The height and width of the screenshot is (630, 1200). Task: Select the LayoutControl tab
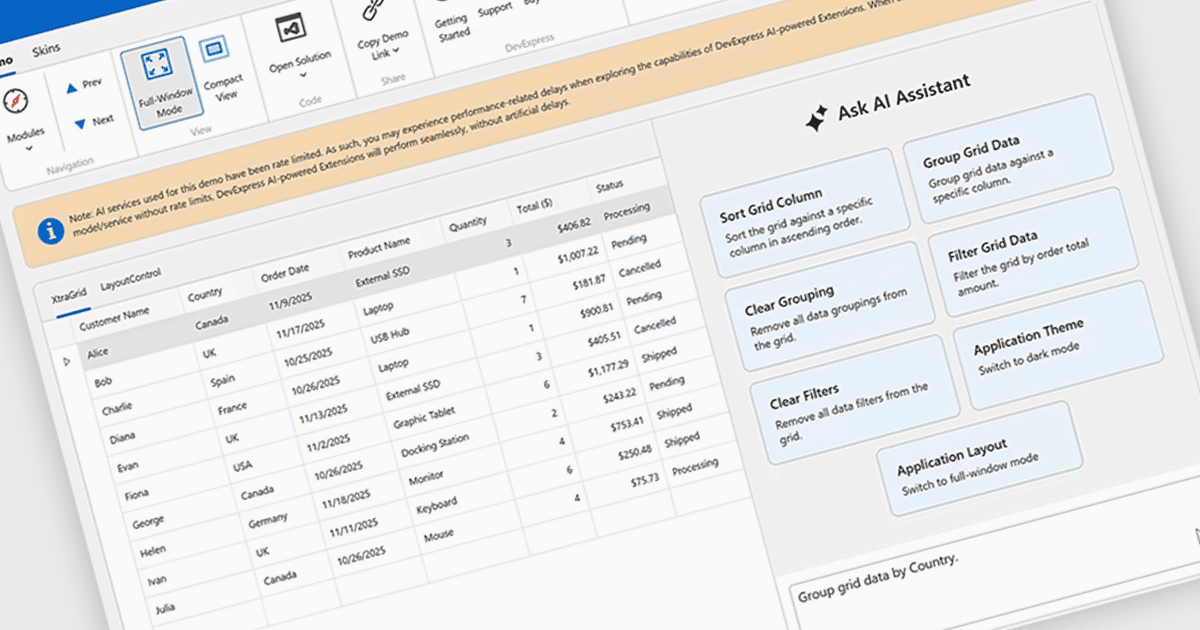pos(131,278)
